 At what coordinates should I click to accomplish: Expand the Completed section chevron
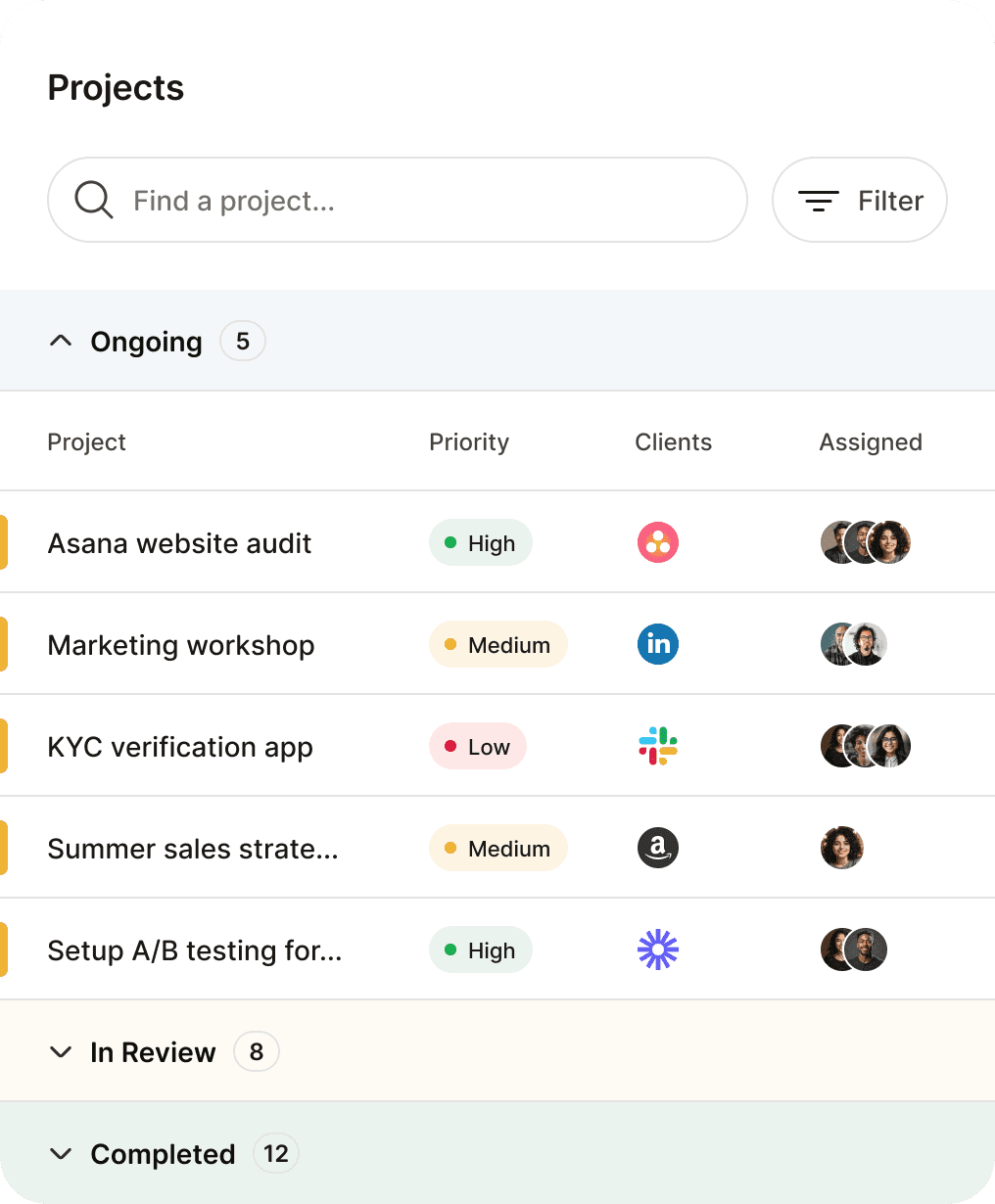click(61, 1154)
